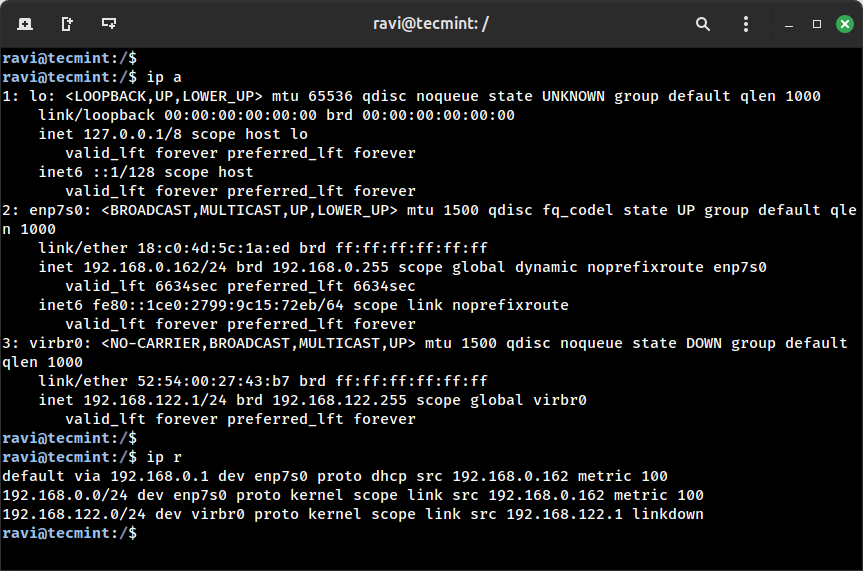Screen dimensions: 863x571
Task: Click the 'ip r' command text
Action: (x=163, y=457)
